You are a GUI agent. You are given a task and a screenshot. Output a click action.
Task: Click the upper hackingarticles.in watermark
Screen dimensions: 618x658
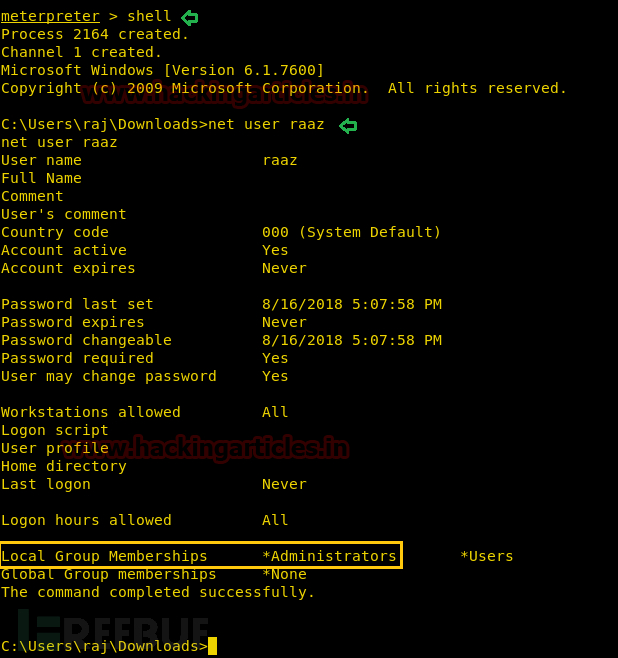(224, 94)
